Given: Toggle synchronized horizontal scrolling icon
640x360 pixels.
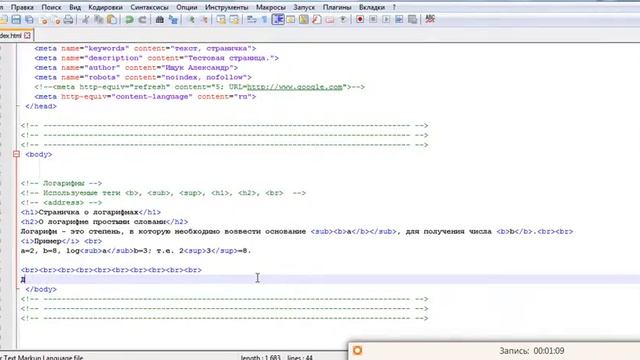Looking at the screenshot, I should [234, 19].
